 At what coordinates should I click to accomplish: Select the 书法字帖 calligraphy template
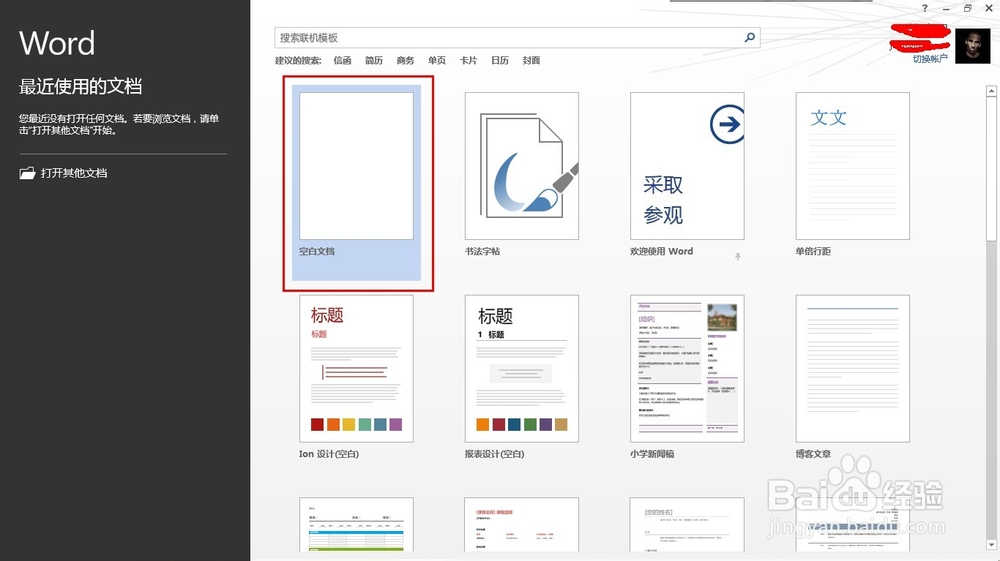tap(522, 175)
